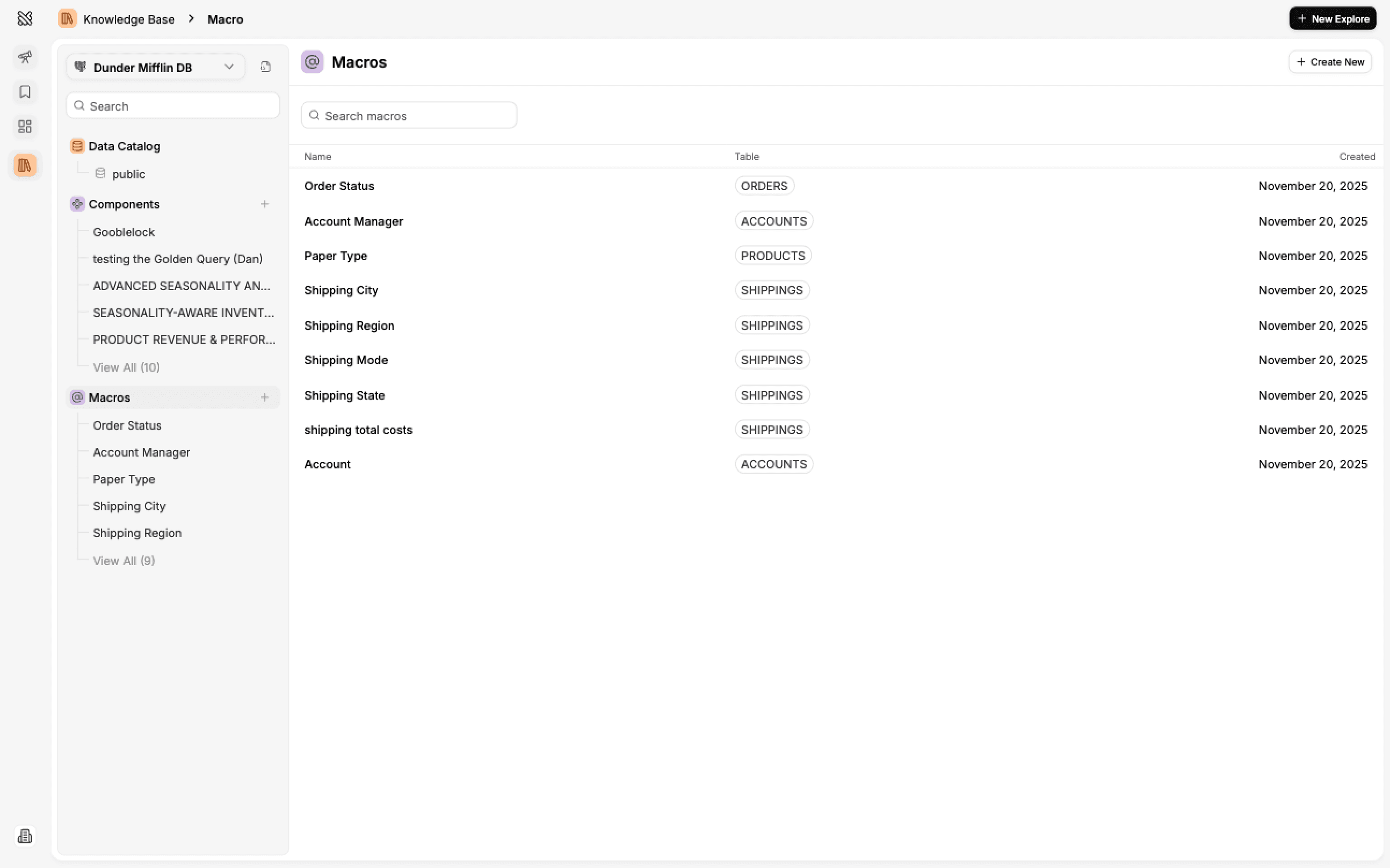Open the Knowledge Base library icon in sidebar
Image resolution: width=1390 pixels, height=868 pixels.
[x=25, y=165]
